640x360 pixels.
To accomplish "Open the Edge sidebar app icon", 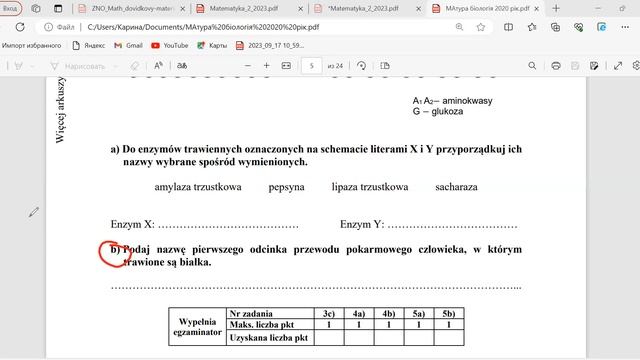I will 602,27.
